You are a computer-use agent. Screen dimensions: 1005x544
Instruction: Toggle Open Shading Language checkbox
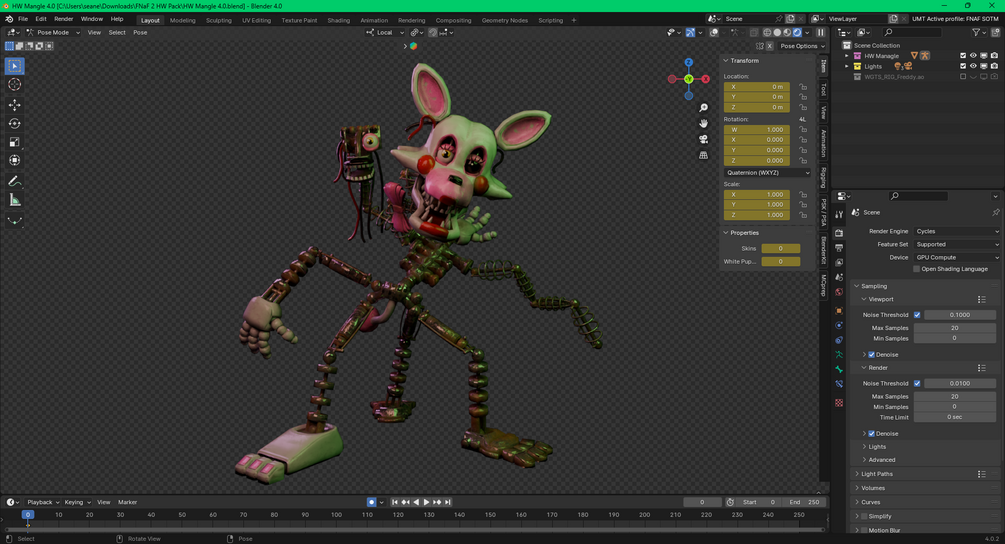[x=917, y=269]
